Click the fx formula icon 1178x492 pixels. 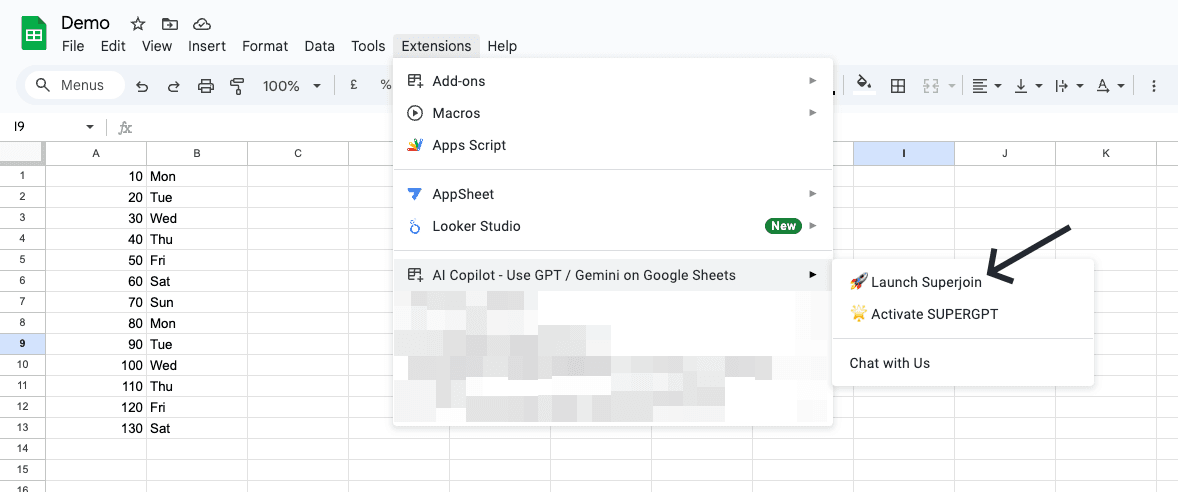click(x=125, y=128)
